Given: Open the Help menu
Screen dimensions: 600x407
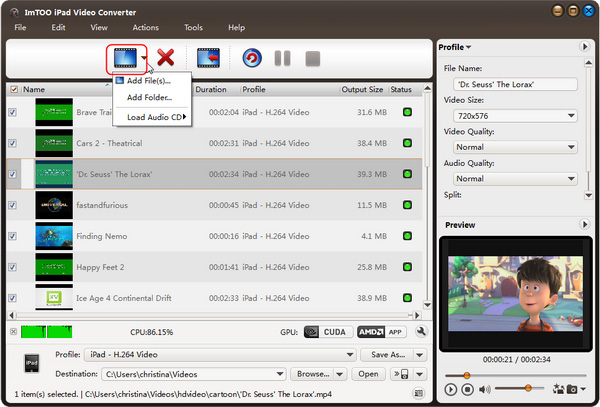Looking at the screenshot, I should (x=236, y=28).
